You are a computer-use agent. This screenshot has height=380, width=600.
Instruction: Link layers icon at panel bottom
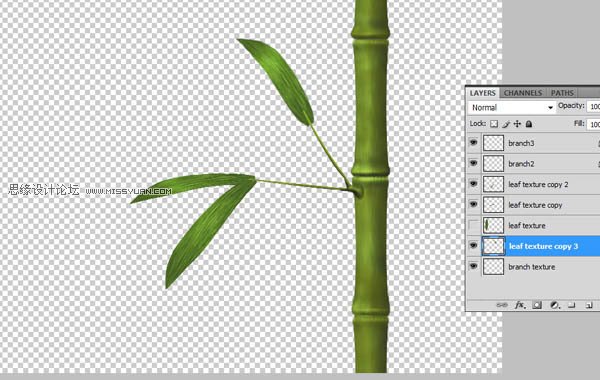502,305
